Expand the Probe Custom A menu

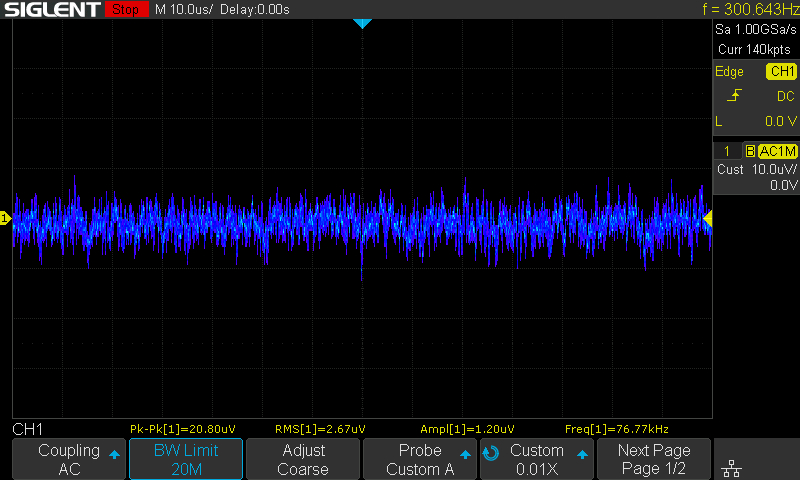point(420,460)
